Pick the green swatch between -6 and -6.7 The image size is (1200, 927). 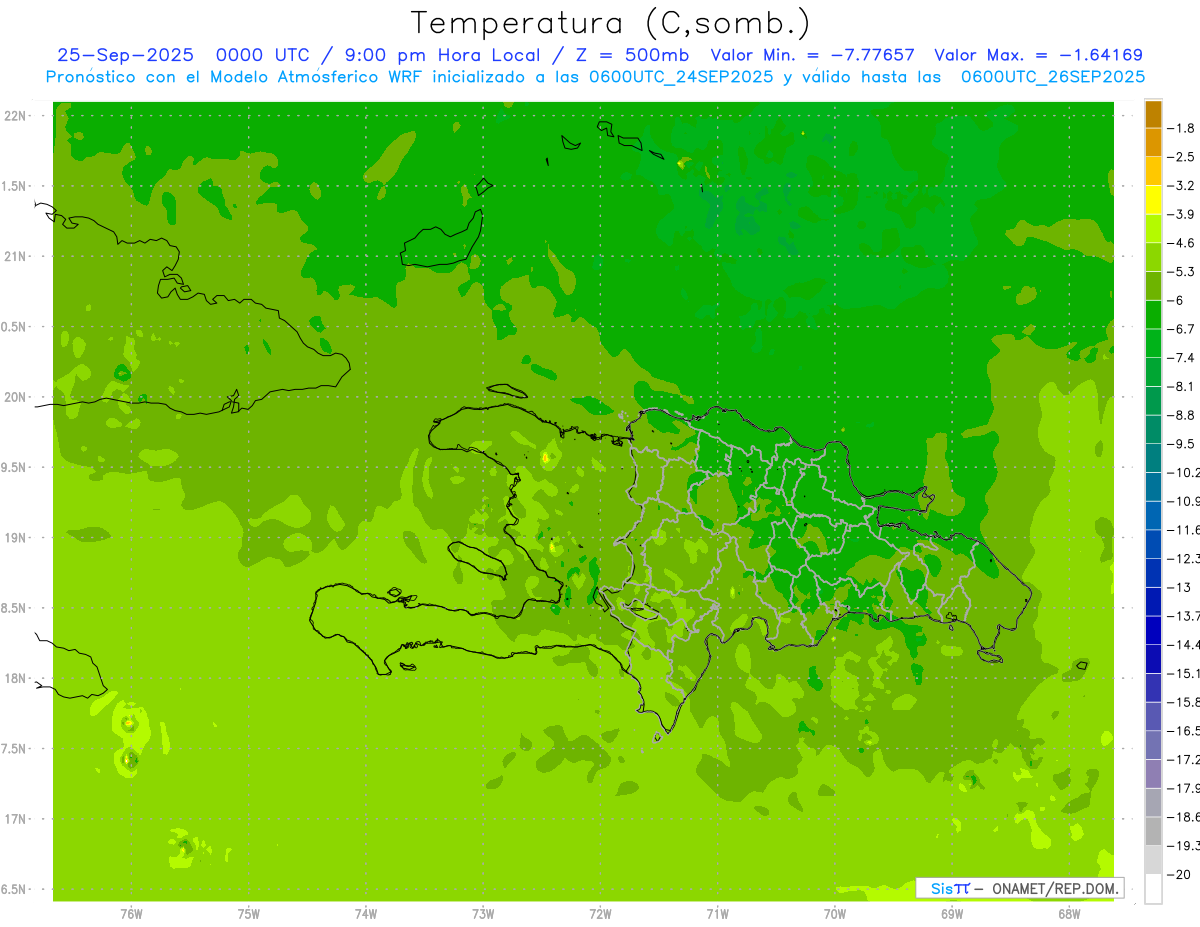(x=1153, y=315)
